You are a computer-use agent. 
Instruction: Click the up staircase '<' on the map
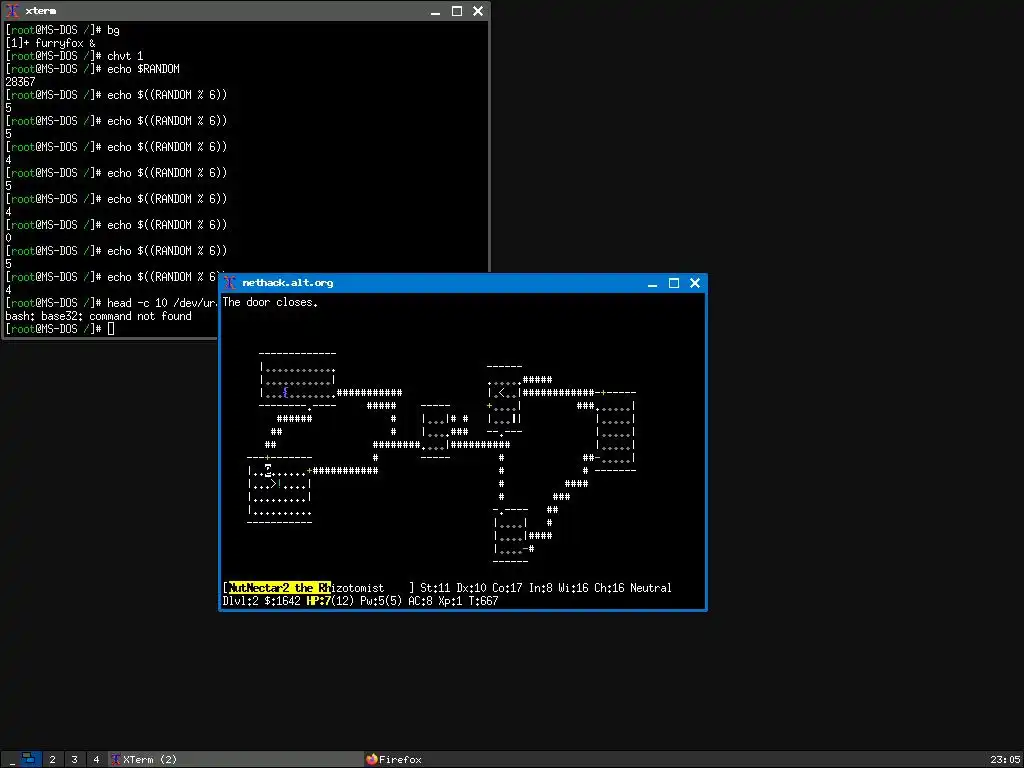point(502,392)
